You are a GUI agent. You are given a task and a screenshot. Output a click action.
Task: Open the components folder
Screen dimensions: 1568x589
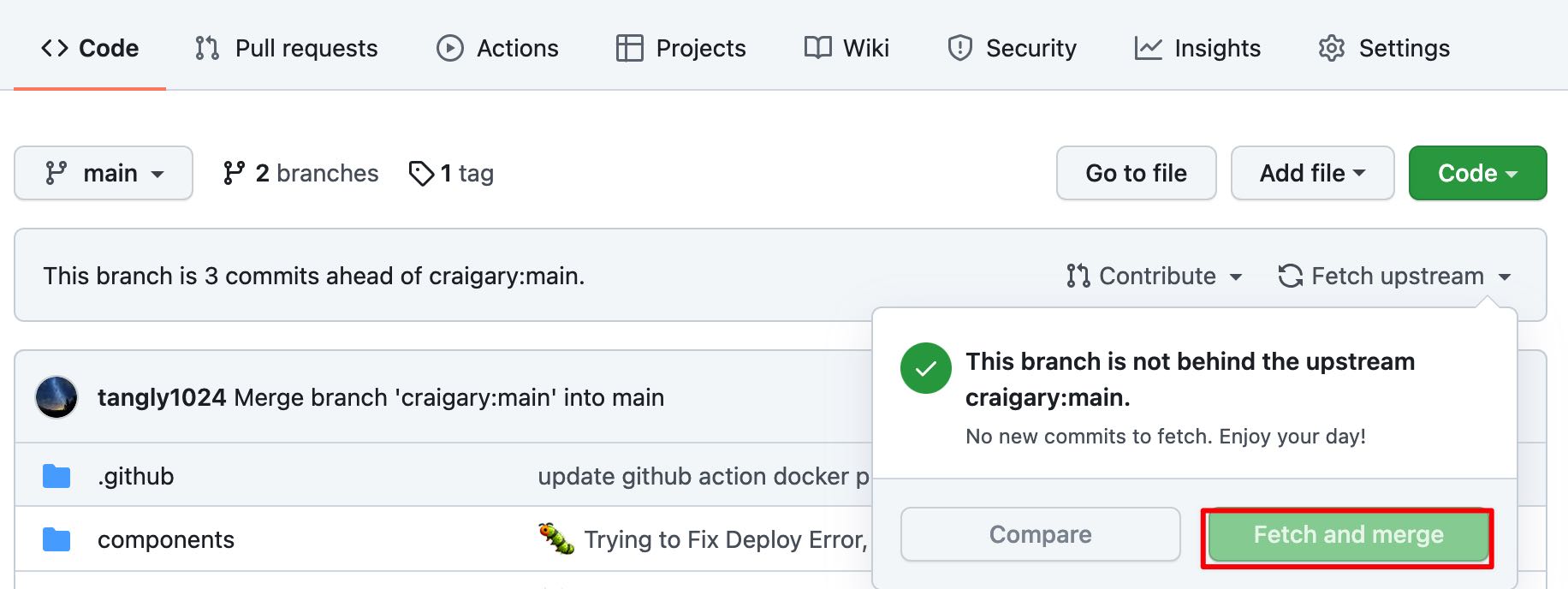point(166,539)
